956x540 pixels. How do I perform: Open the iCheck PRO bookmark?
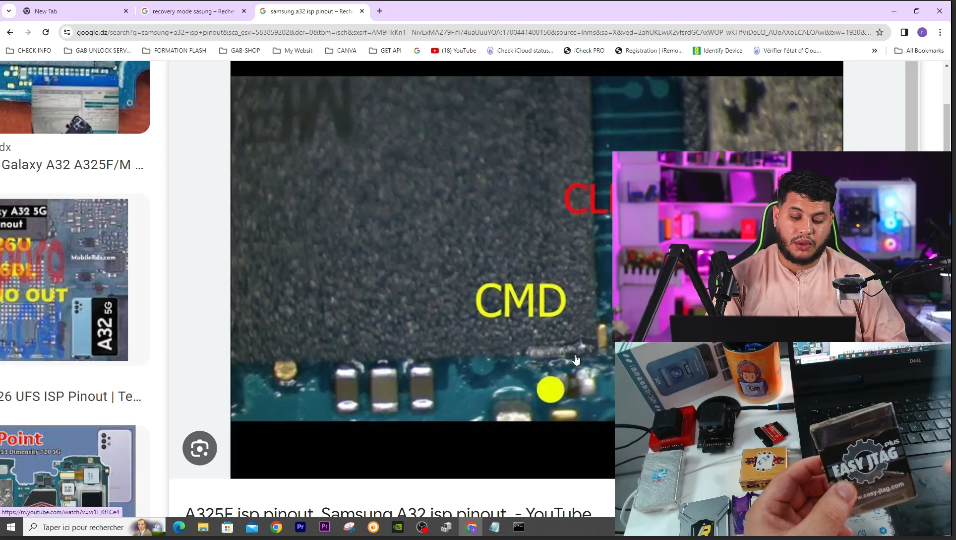pyautogui.click(x=584, y=51)
